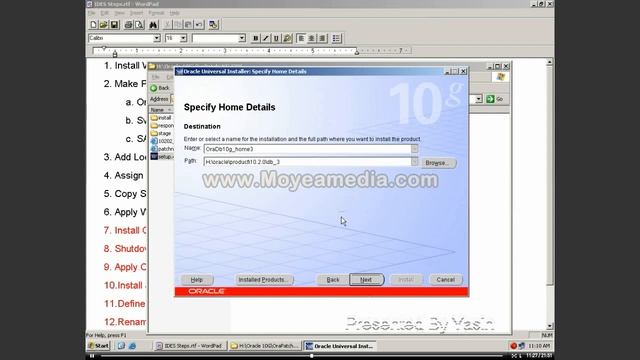This screenshot has width=640, height=360.
Task: Click the Date/Time insert icon in WordPad
Action: pos(213,25)
